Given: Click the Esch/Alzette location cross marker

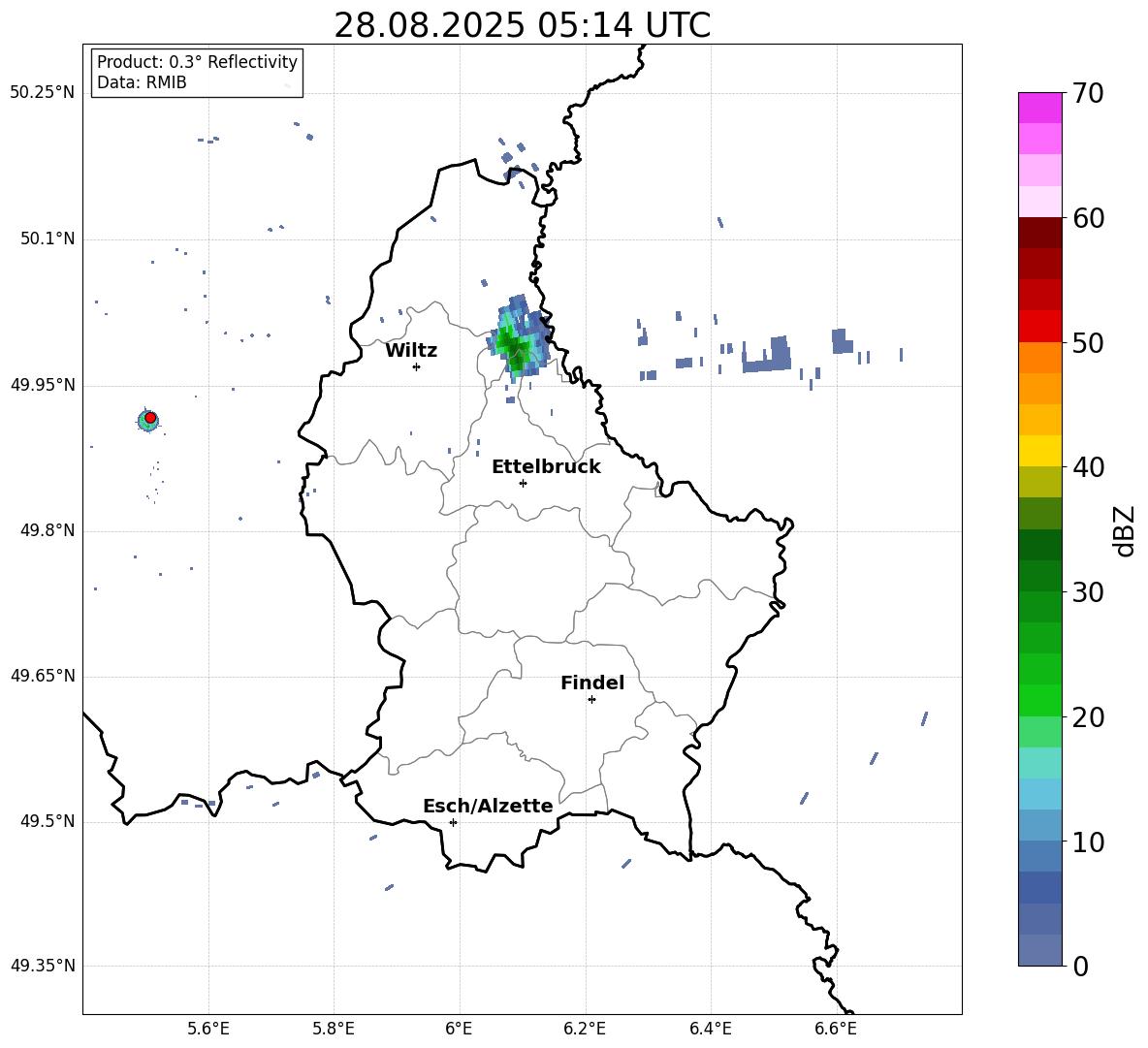Looking at the screenshot, I should (x=453, y=822).
